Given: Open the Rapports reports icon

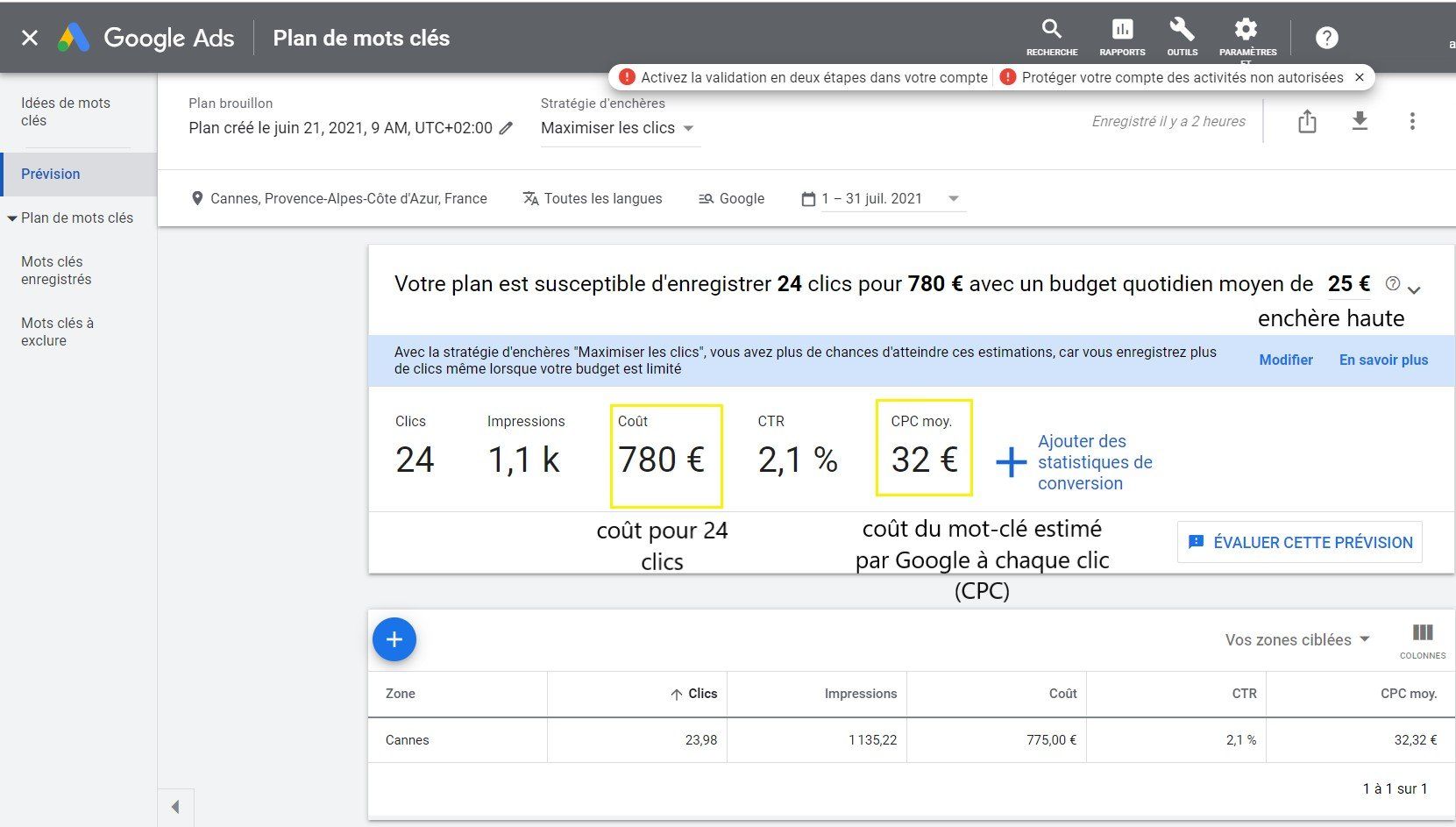Looking at the screenshot, I should point(1122,37).
